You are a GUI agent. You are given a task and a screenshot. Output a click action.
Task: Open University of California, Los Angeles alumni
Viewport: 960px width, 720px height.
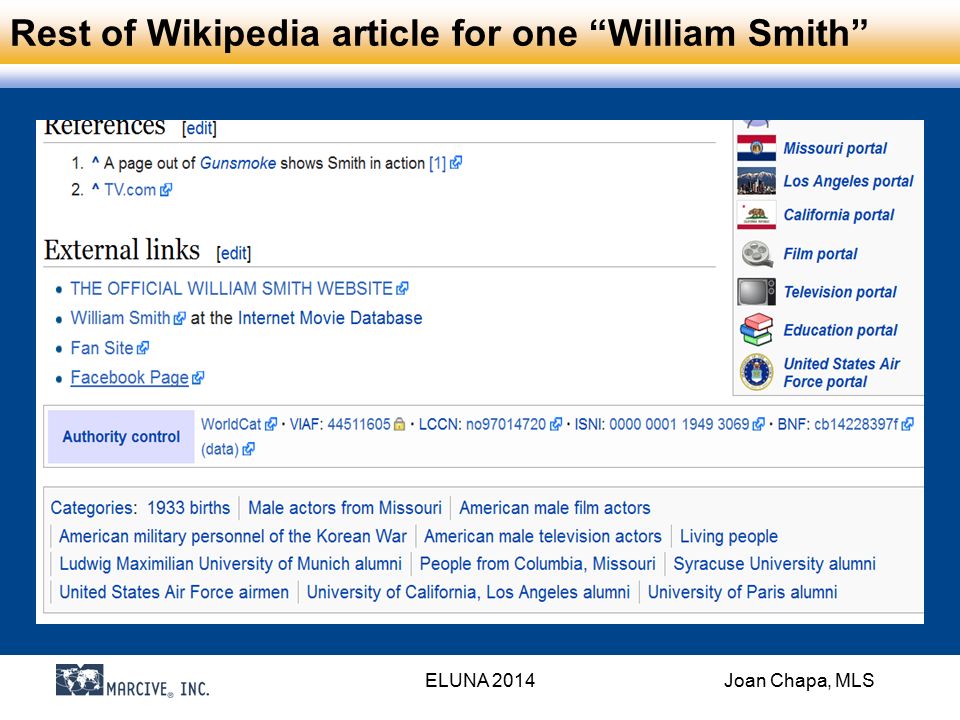[468, 592]
